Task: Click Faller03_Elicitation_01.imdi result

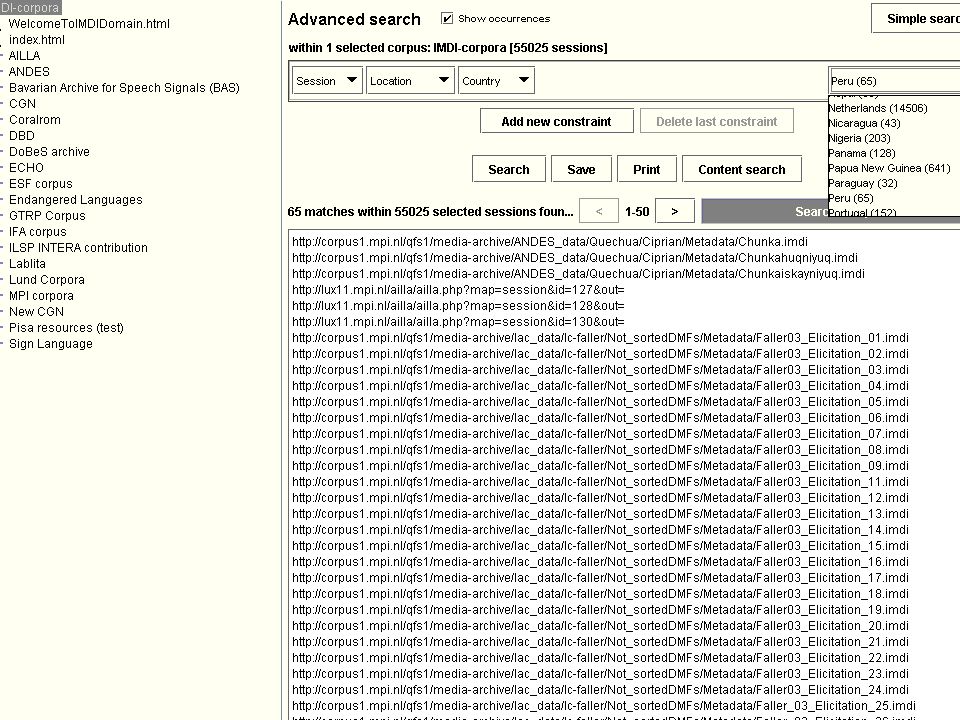Action: tap(601, 338)
